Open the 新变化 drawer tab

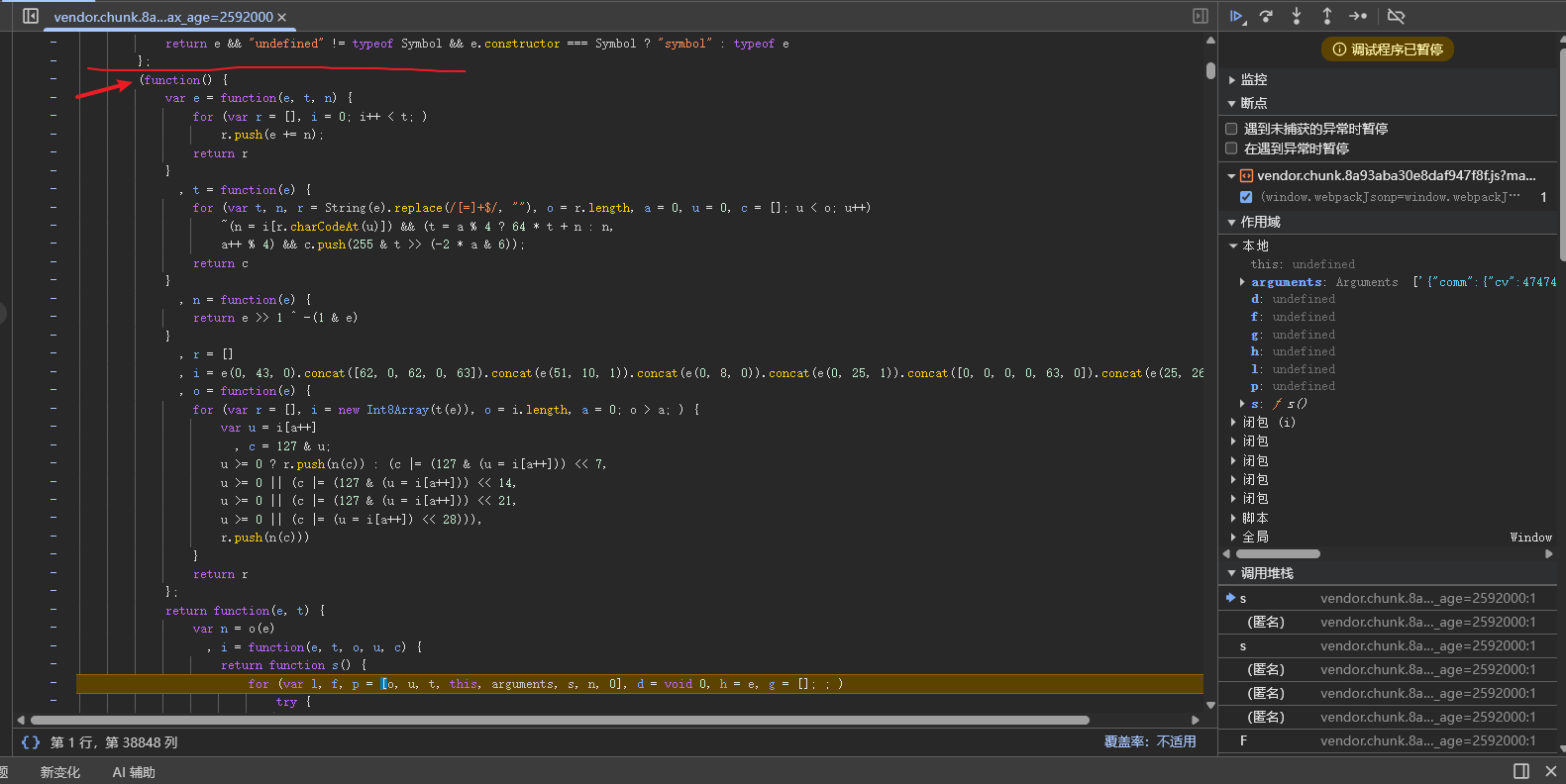60,772
